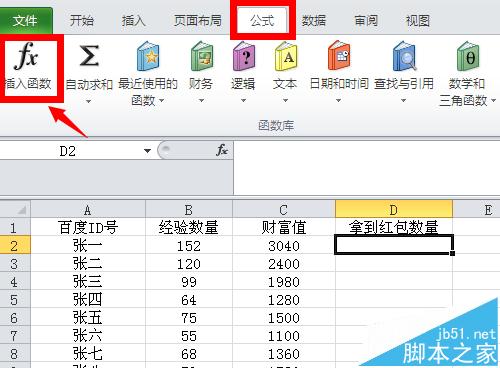Expand the 文本 dropdown arrow
The image size is (500, 368).
click(285, 100)
